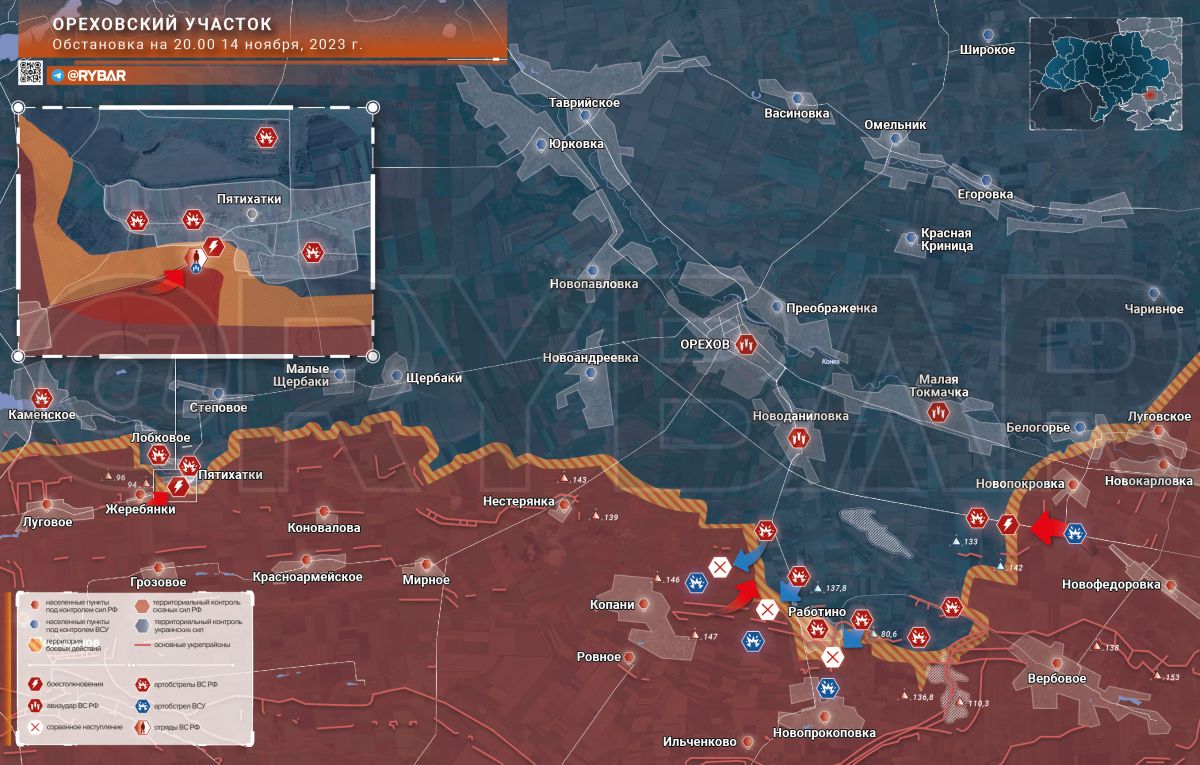Image resolution: width=1200 pixels, height=765 pixels.
Task: Click the Широкое town label
Action: coord(987,49)
